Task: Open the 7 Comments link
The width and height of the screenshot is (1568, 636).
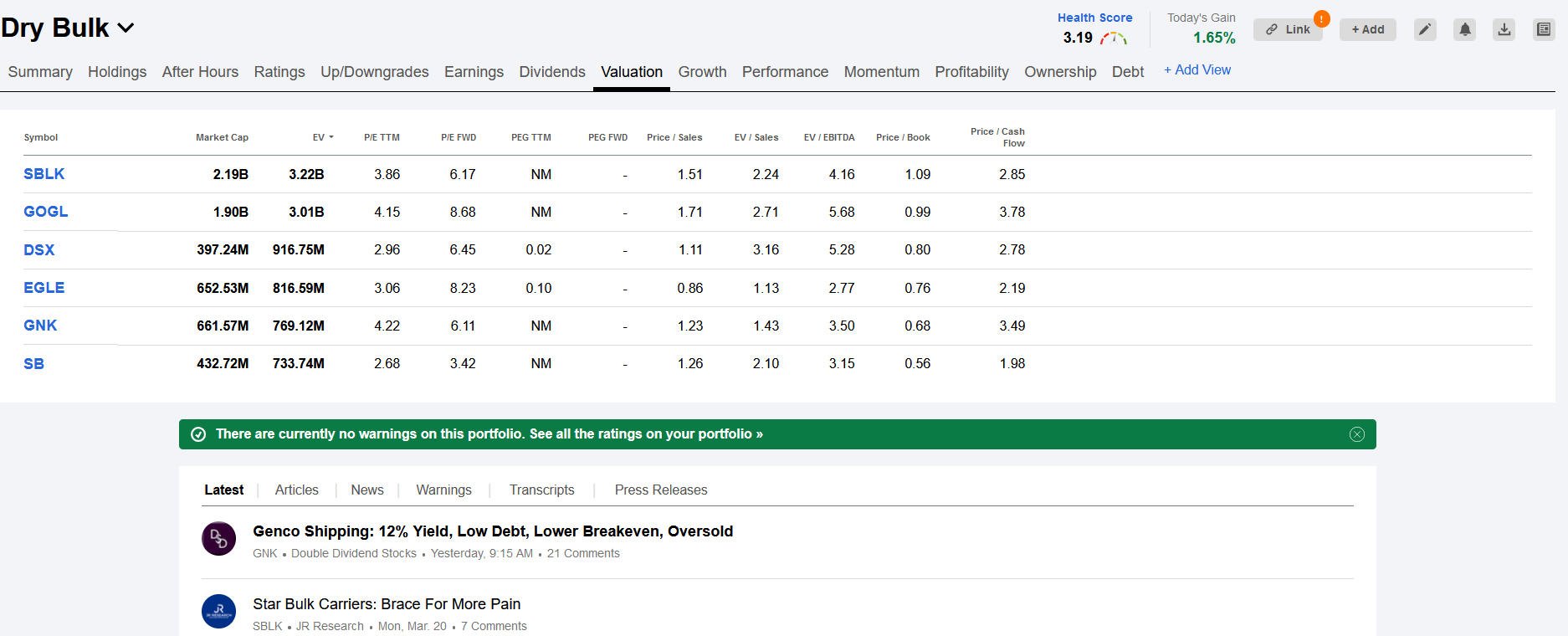Action: [494, 627]
